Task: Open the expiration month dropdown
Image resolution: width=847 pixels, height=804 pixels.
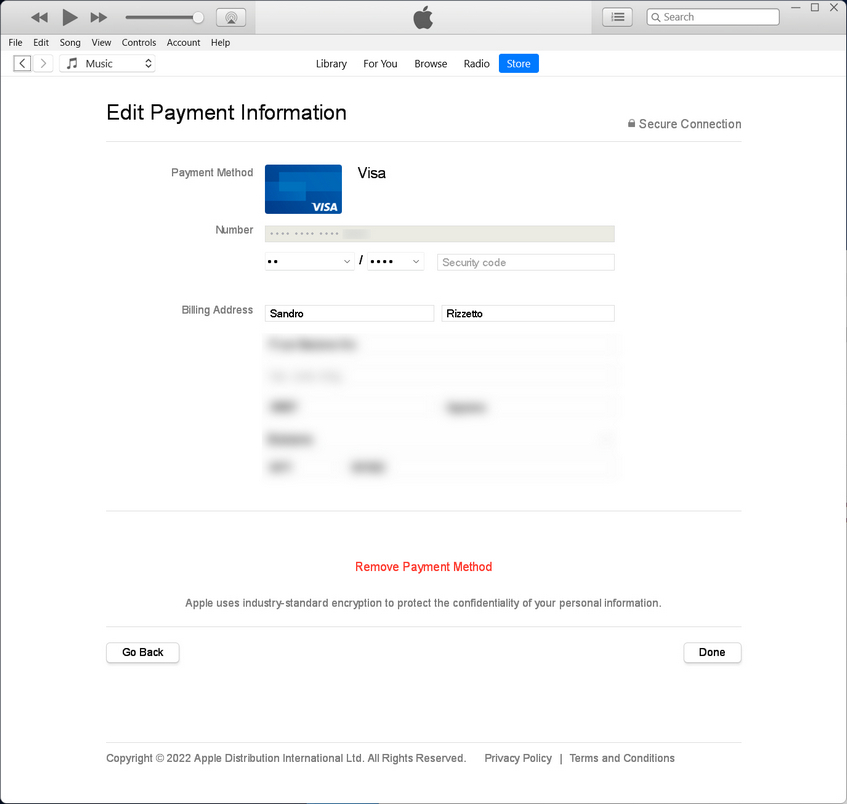Action: pyautogui.click(x=310, y=262)
